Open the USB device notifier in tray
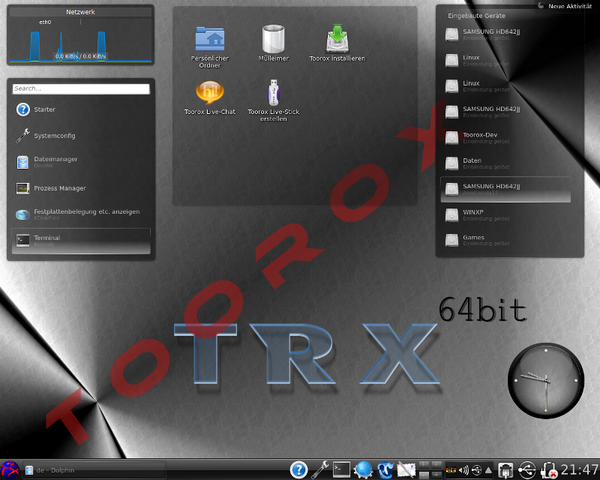The height and width of the screenshot is (480, 600). [x=476, y=470]
